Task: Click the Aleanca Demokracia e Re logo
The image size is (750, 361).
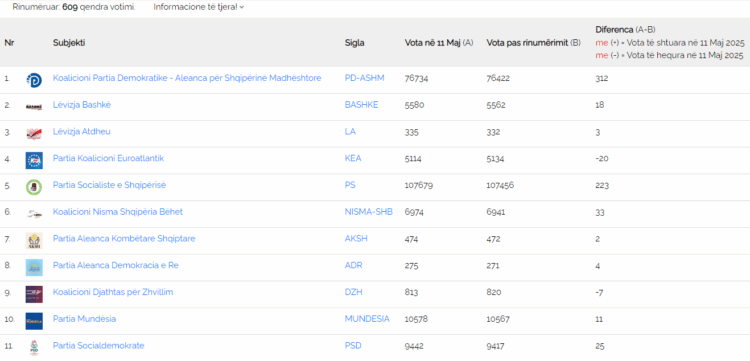Action: click(34, 268)
